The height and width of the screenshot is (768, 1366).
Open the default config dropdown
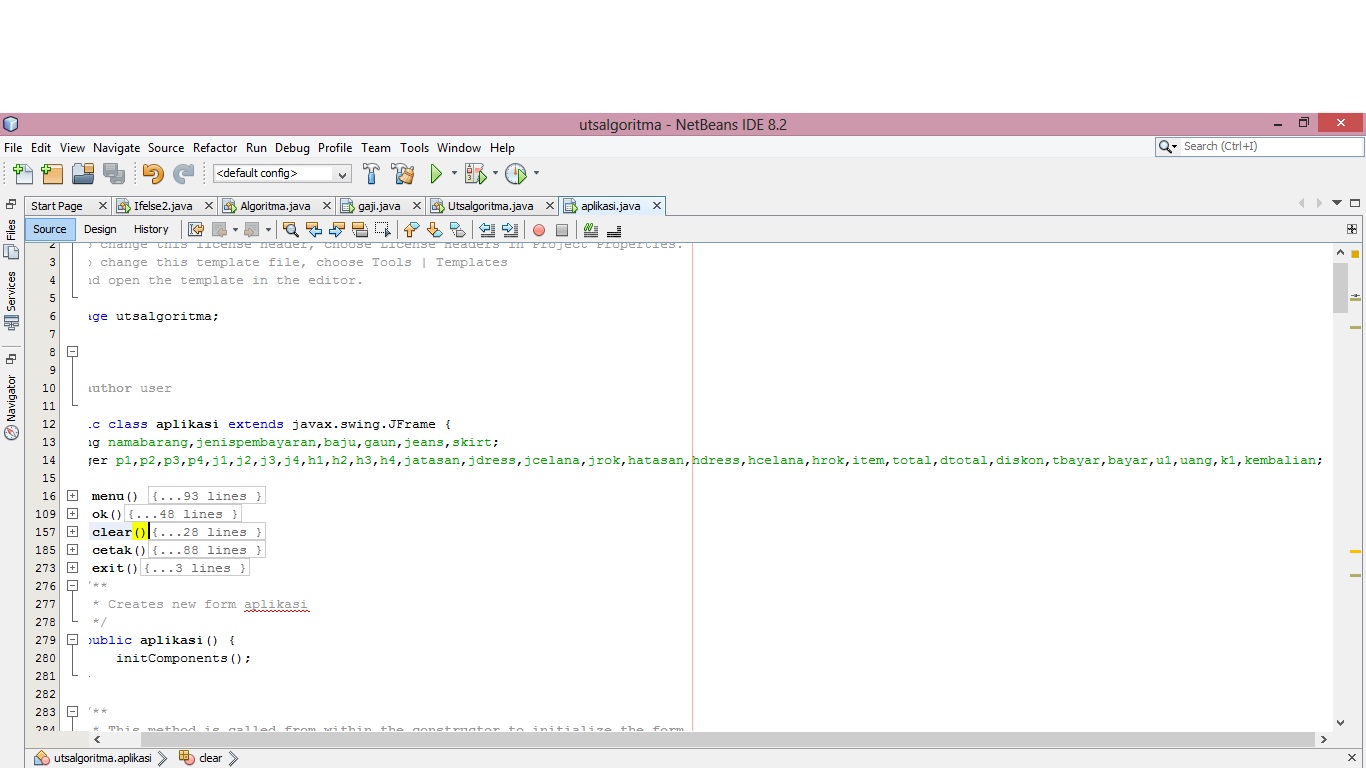click(x=340, y=173)
